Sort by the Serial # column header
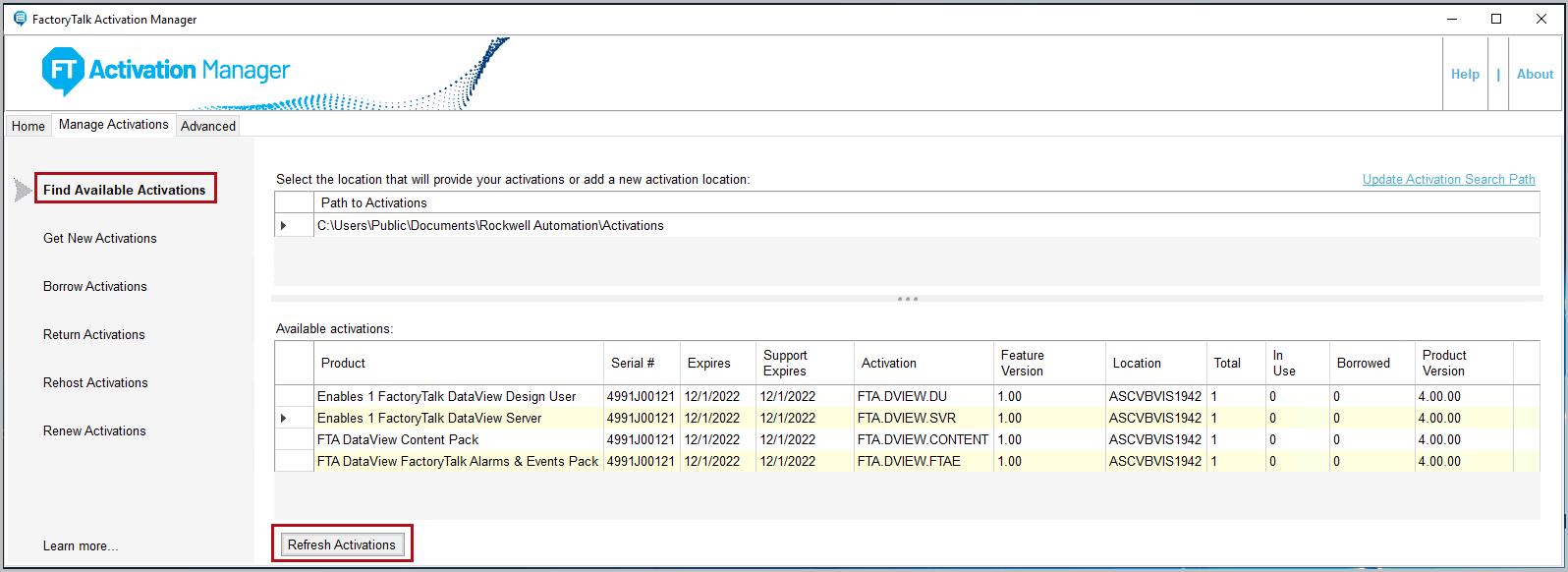Viewport: 1568px width, 572px height. coord(642,363)
